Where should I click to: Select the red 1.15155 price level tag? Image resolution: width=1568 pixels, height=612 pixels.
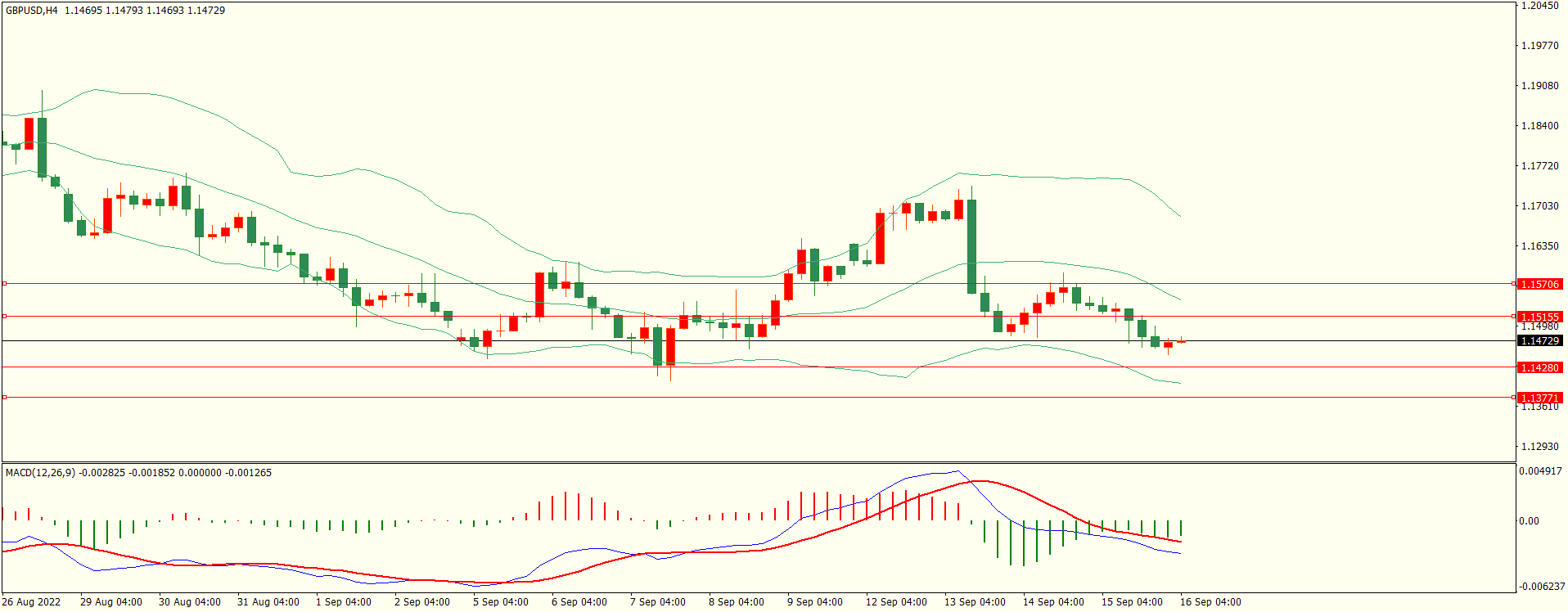[x=1539, y=317]
